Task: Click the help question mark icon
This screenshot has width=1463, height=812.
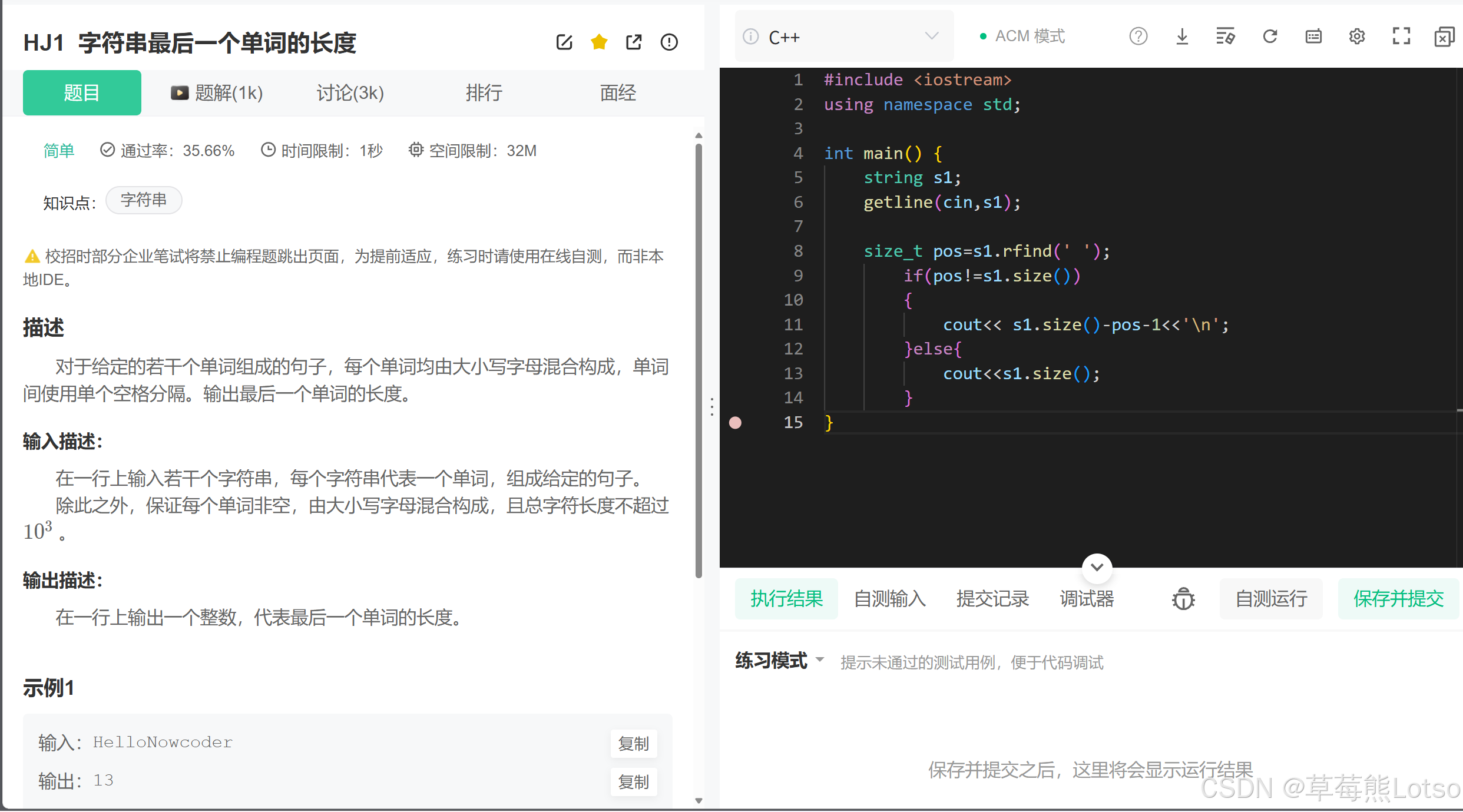Action: click(1138, 37)
